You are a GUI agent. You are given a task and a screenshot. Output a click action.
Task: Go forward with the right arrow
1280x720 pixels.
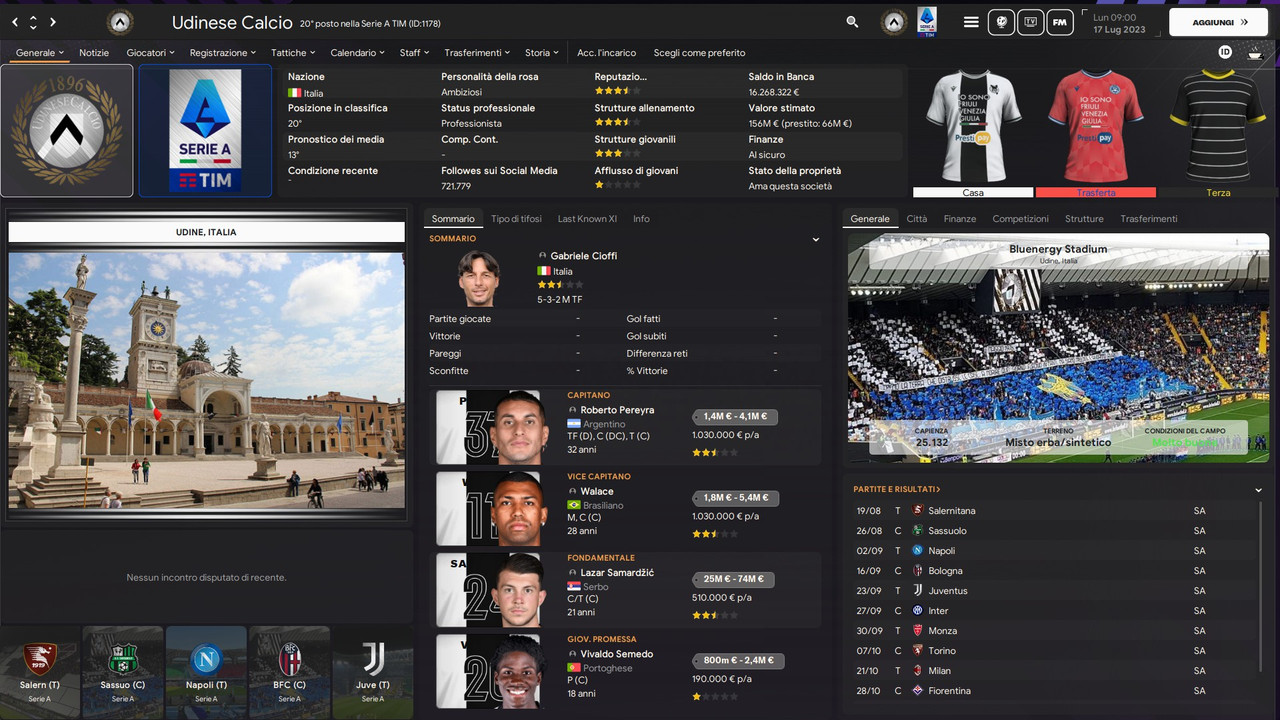pyautogui.click(x=53, y=22)
